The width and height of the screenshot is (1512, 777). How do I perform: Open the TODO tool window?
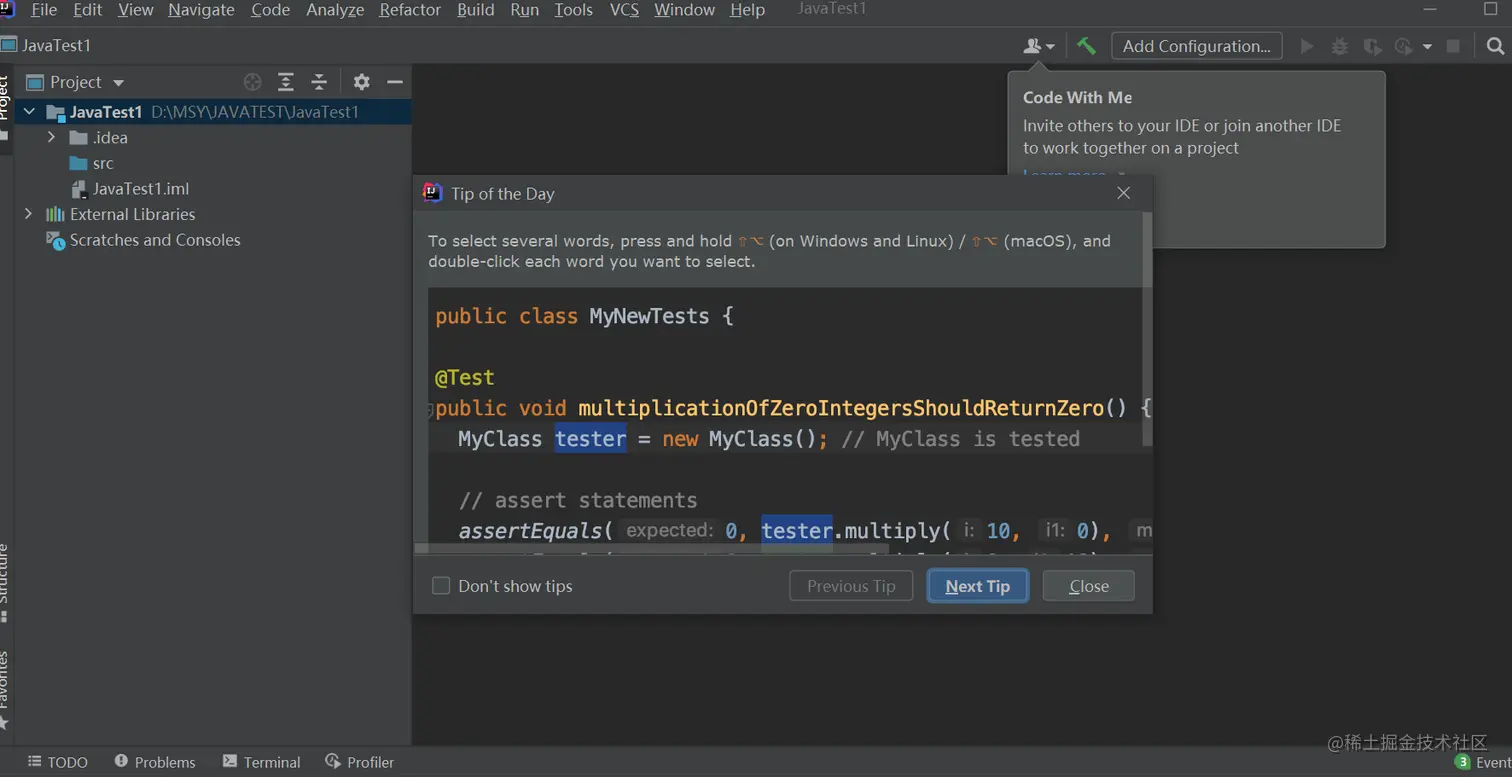tap(58, 762)
